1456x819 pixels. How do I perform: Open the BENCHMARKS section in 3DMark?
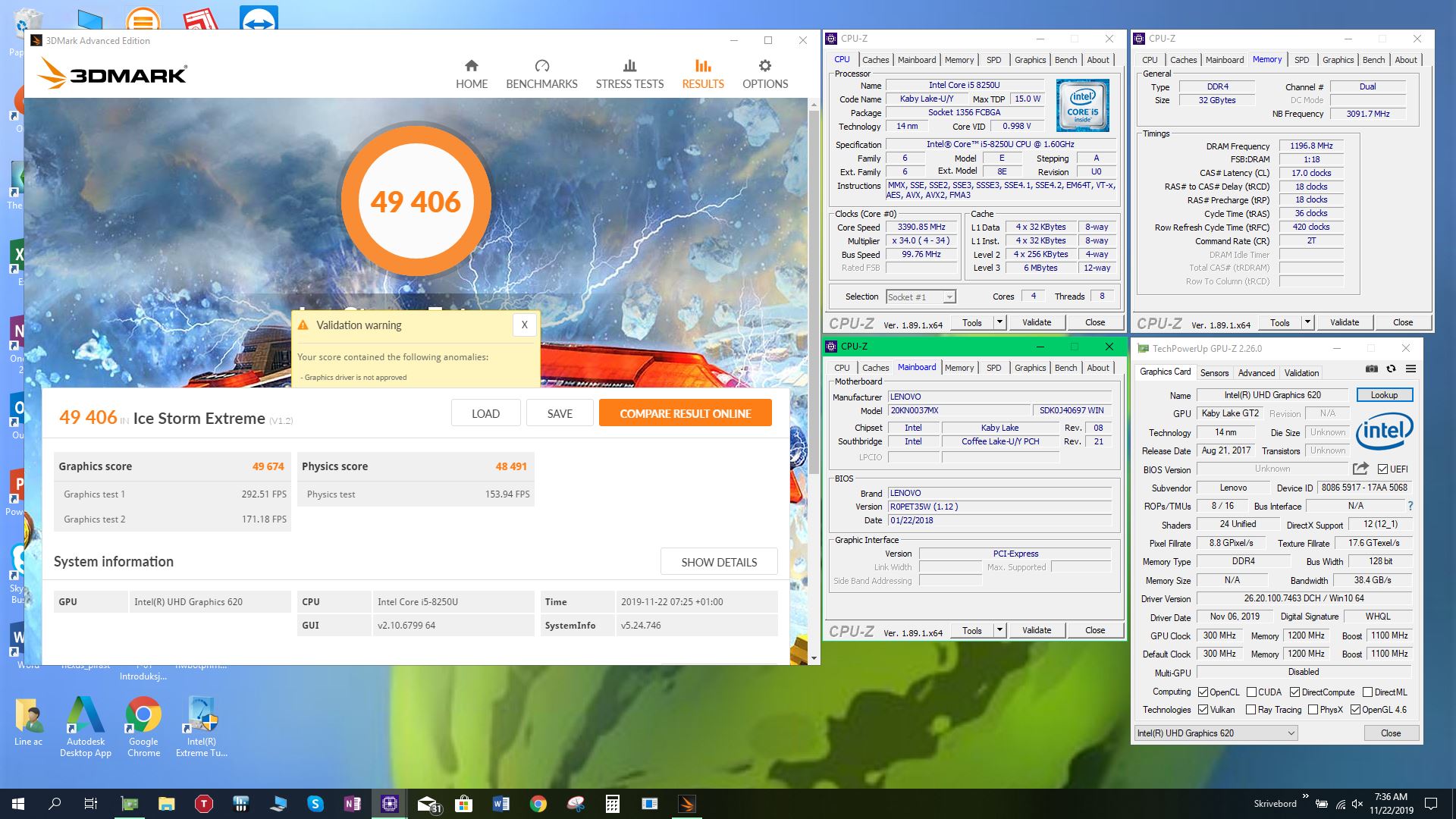pos(541,74)
